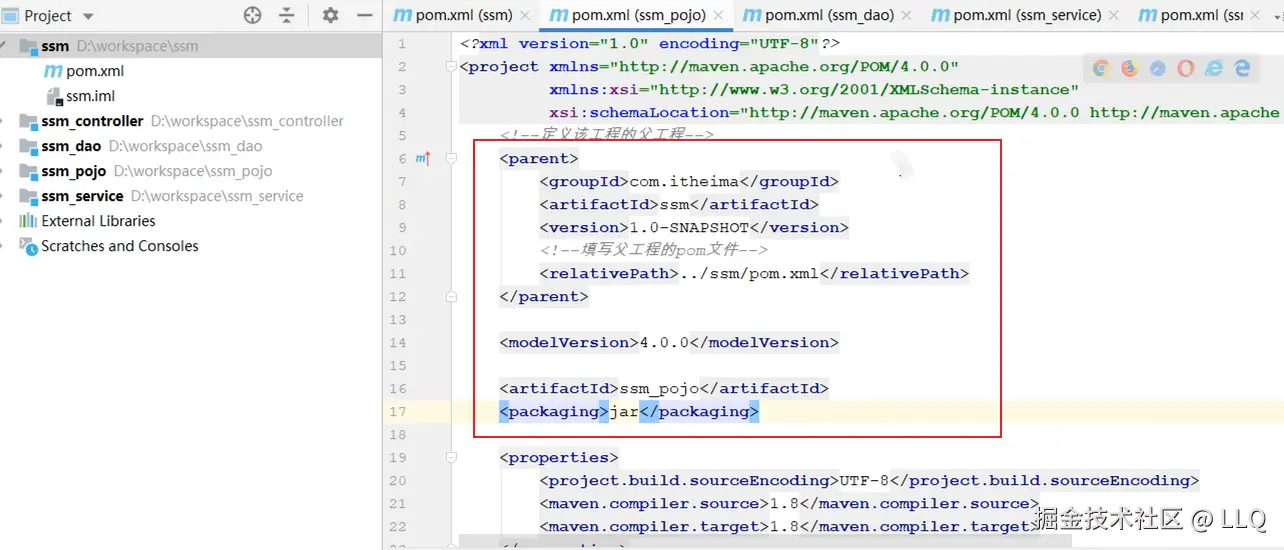This screenshot has width=1284, height=550.
Task: Open preview in Edge browser icon
Action: coord(1242,68)
